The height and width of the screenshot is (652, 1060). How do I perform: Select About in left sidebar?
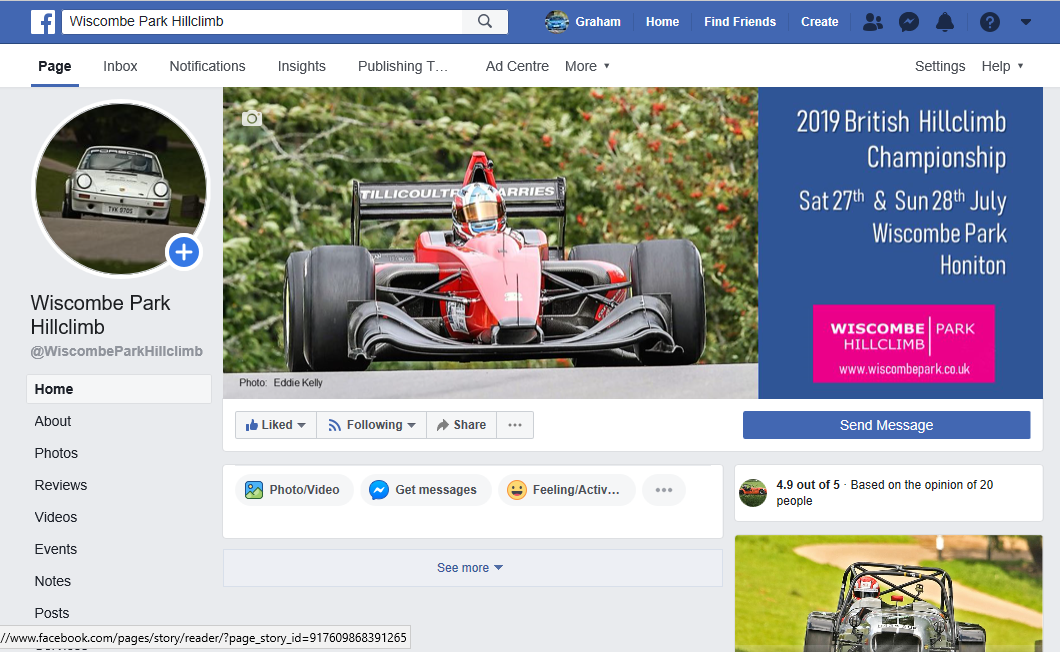coord(53,421)
